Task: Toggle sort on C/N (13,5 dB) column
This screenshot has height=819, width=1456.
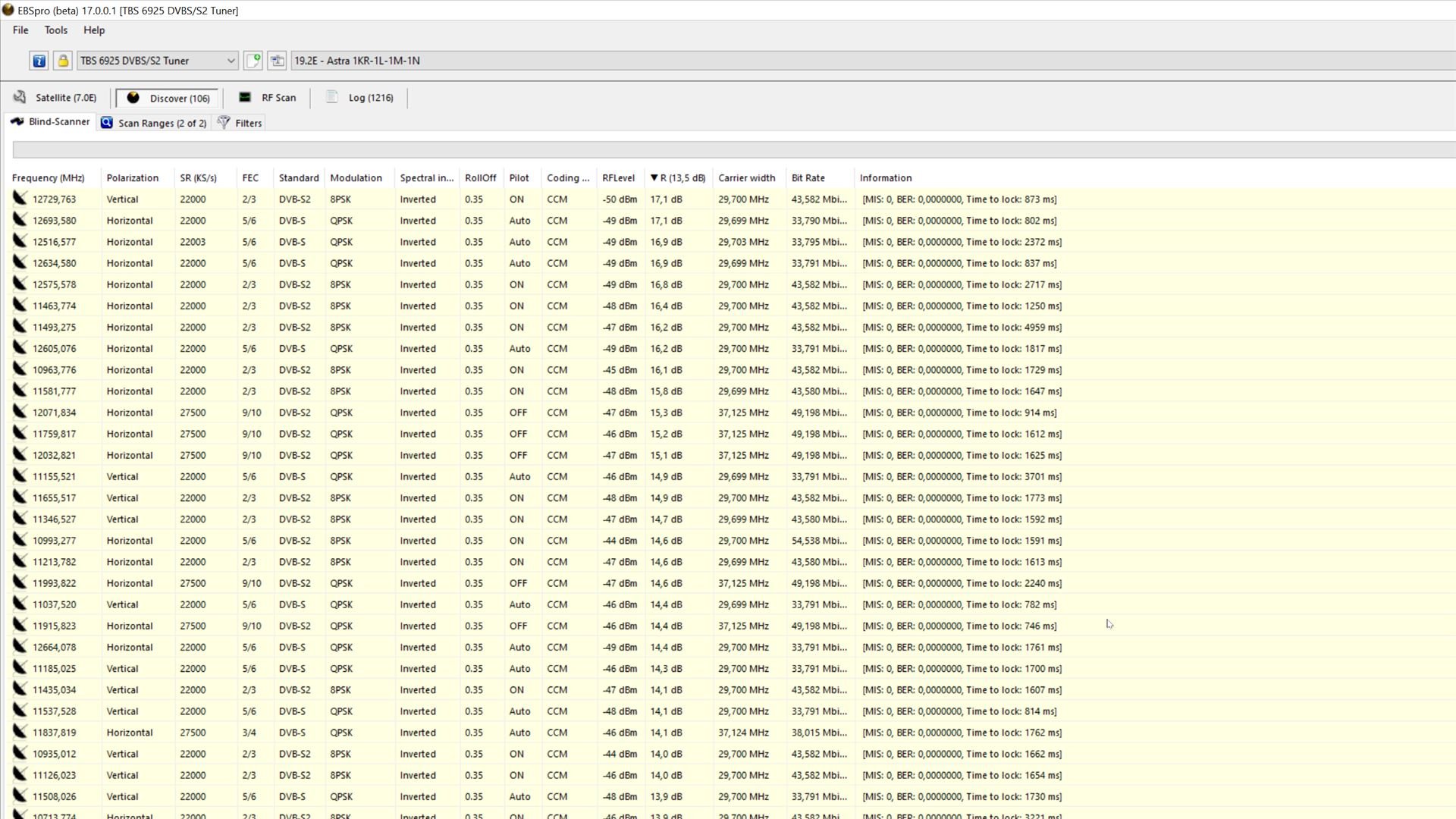Action: [x=677, y=178]
